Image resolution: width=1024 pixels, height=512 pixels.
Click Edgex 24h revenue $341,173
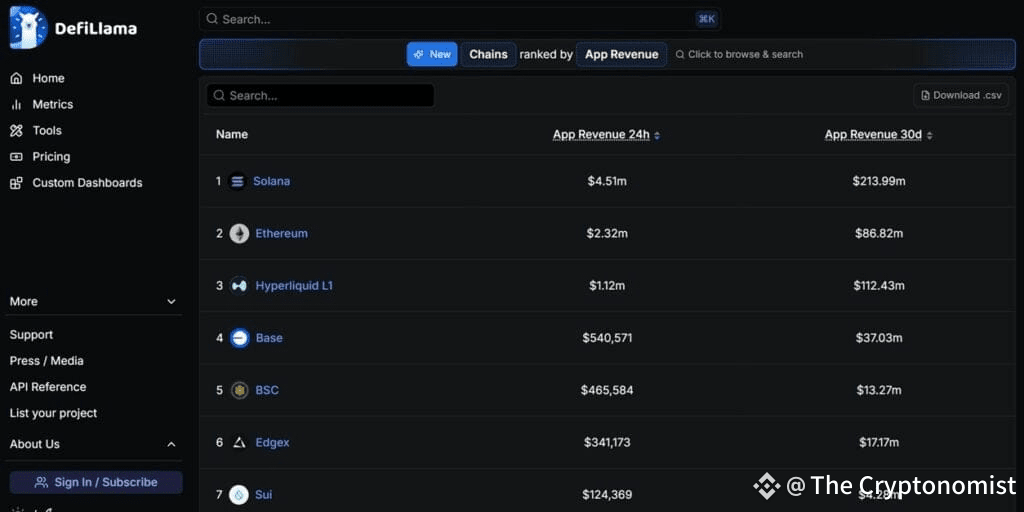coord(607,442)
